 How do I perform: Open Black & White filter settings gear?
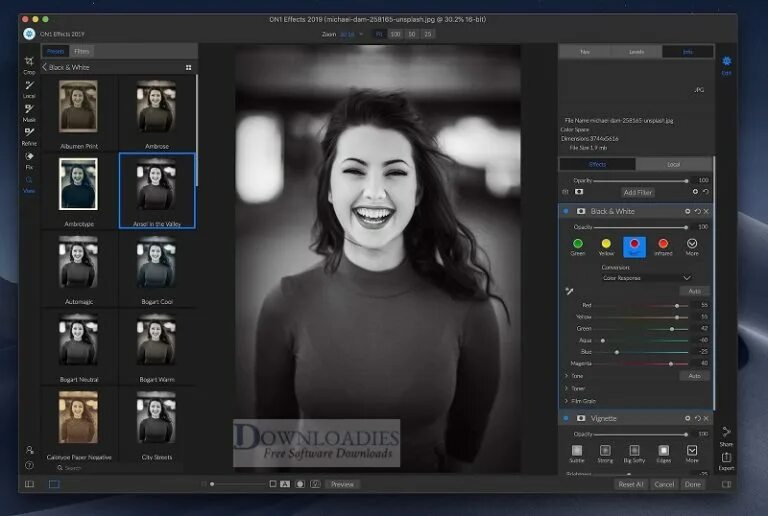click(688, 211)
